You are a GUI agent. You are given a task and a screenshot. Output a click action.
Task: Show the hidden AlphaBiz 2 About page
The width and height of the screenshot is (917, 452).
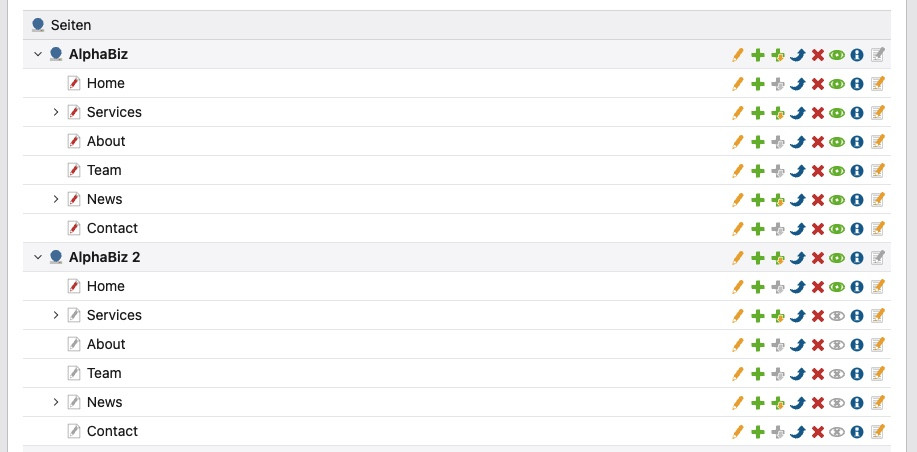[x=837, y=345]
